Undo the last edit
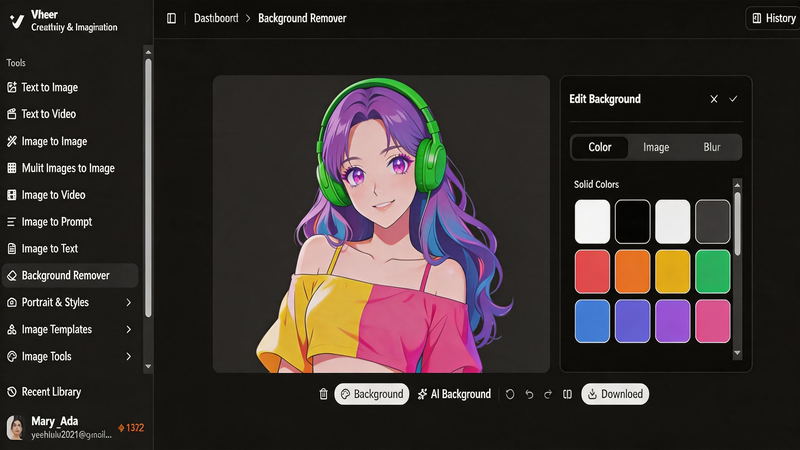 coord(529,394)
